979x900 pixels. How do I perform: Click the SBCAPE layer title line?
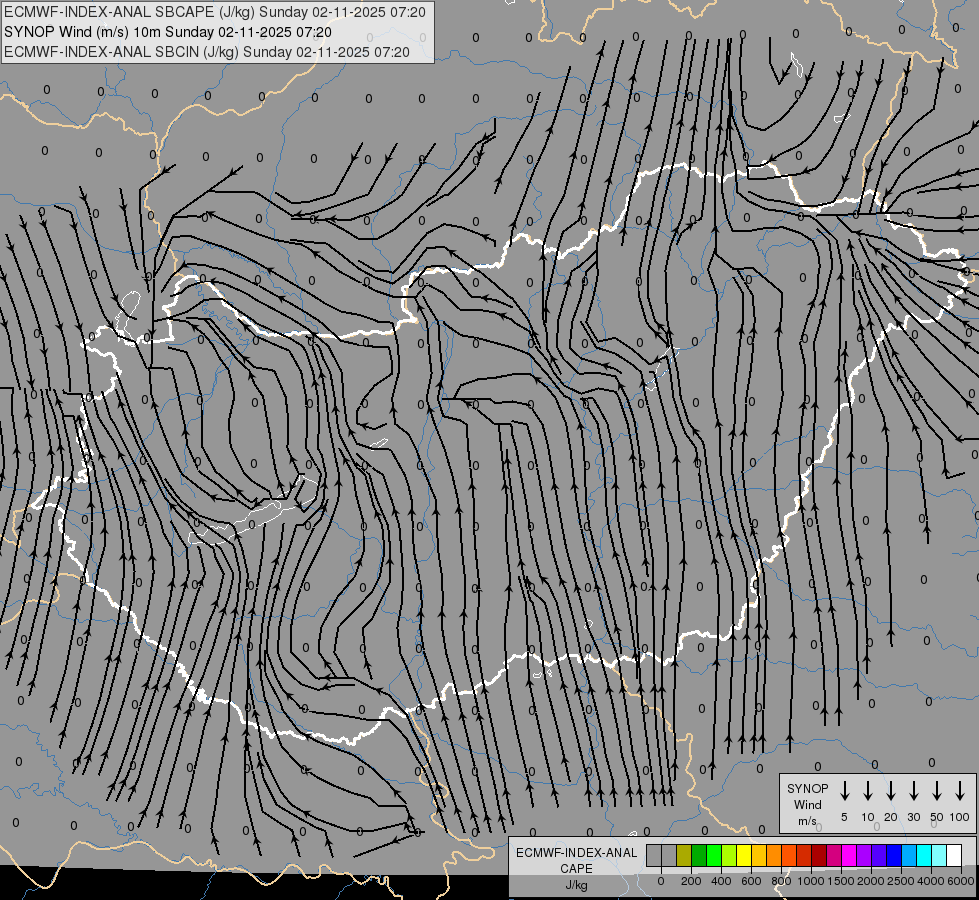(215, 12)
